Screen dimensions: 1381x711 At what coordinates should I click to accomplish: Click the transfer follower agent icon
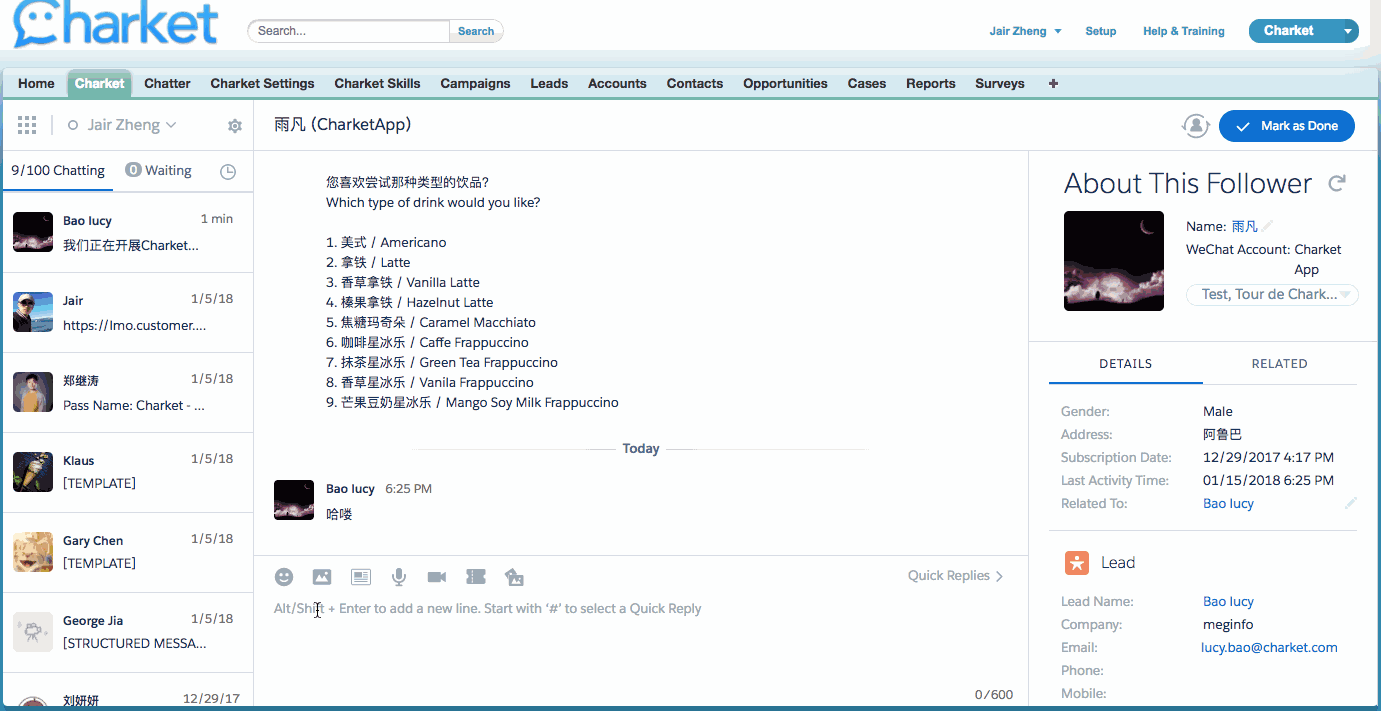(x=1195, y=126)
